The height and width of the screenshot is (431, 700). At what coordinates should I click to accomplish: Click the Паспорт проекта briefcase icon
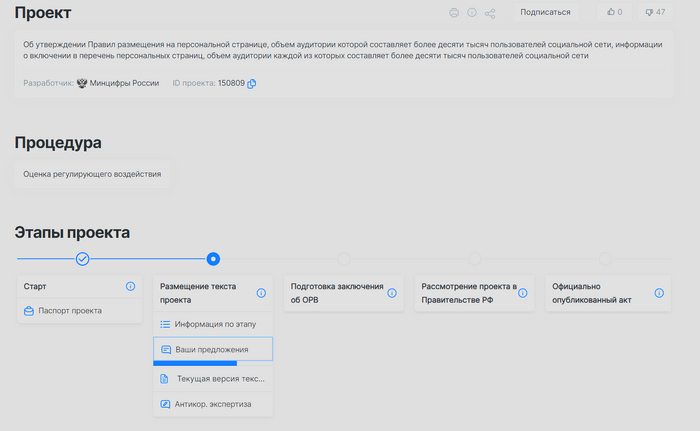coord(29,311)
